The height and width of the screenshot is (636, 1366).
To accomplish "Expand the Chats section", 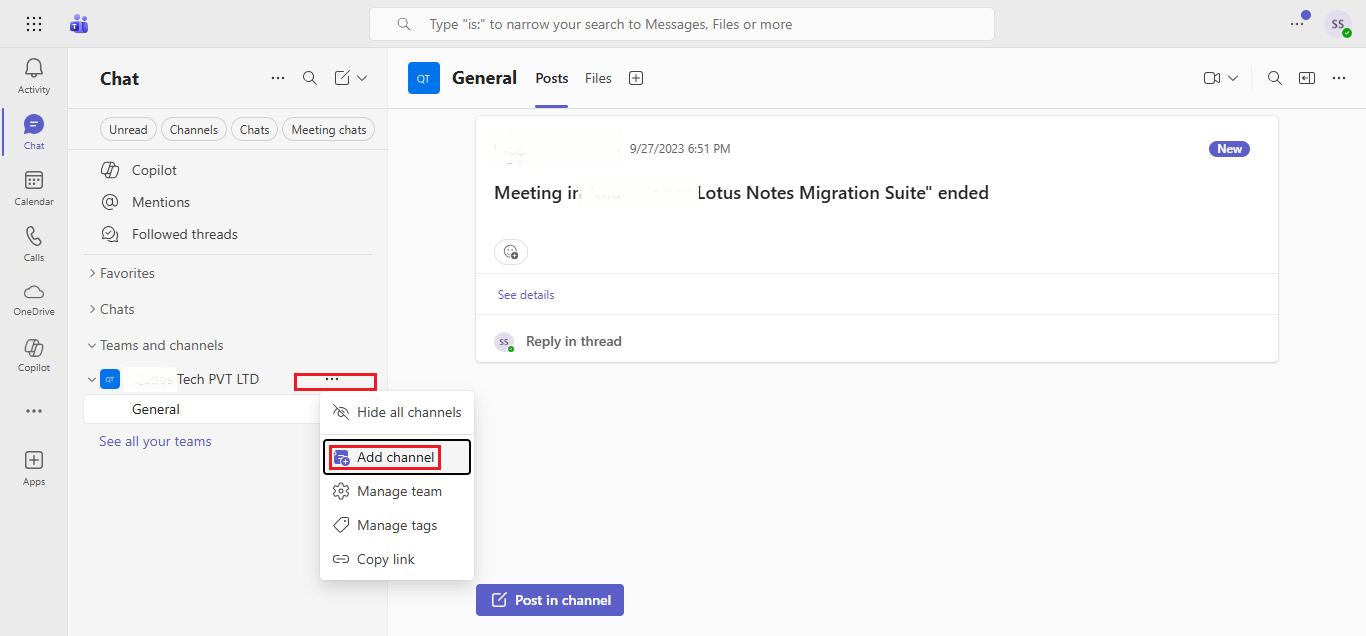I will click(x=117, y=309).
